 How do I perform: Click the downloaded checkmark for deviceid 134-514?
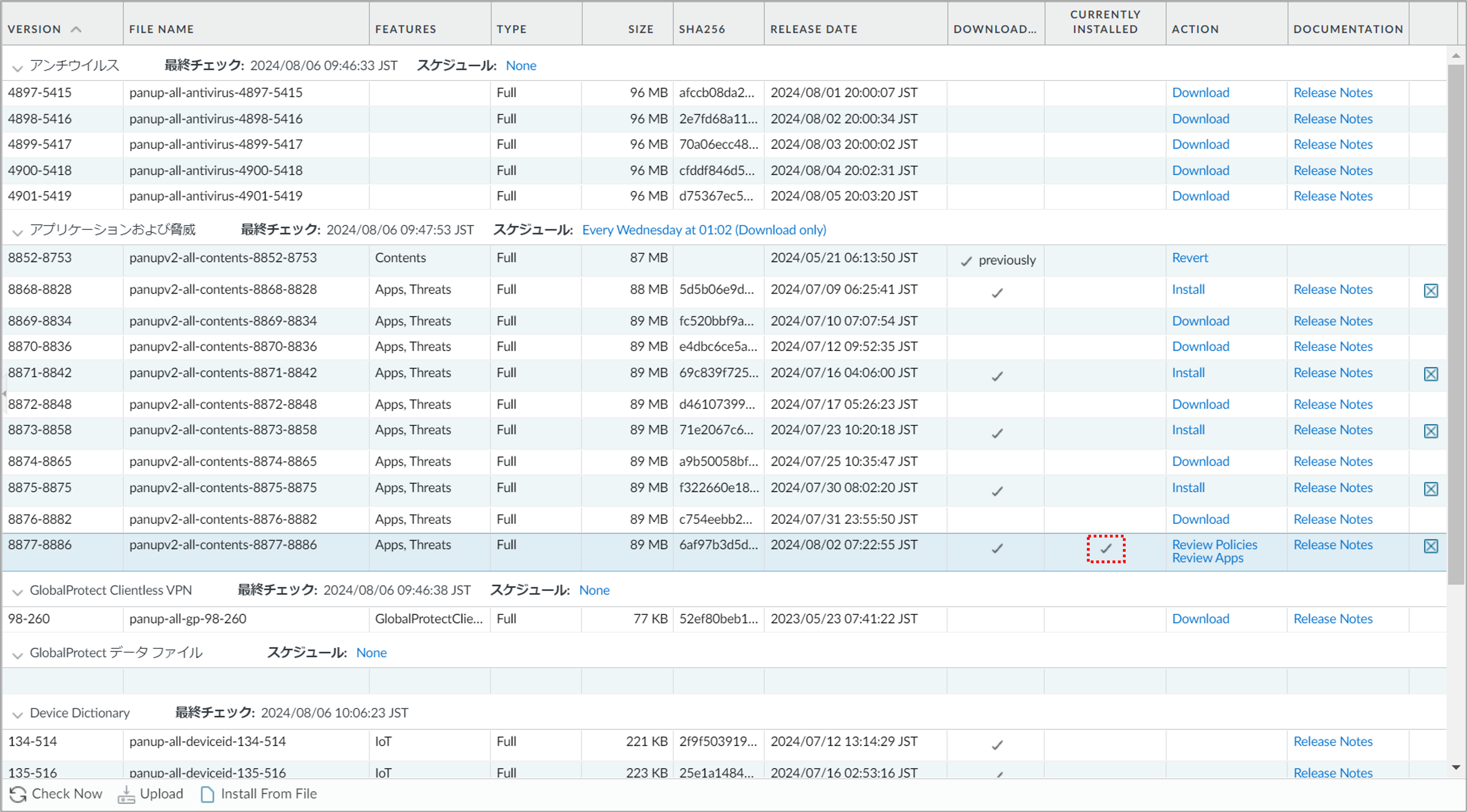997,745
